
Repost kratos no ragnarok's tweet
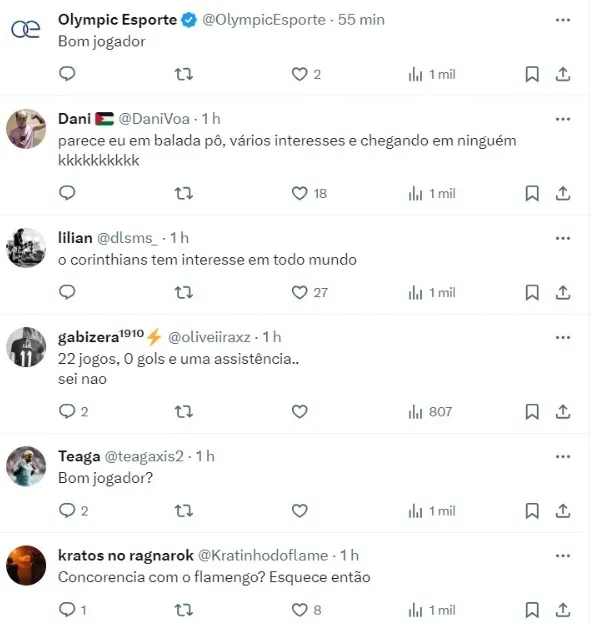(x=184, y=609)
